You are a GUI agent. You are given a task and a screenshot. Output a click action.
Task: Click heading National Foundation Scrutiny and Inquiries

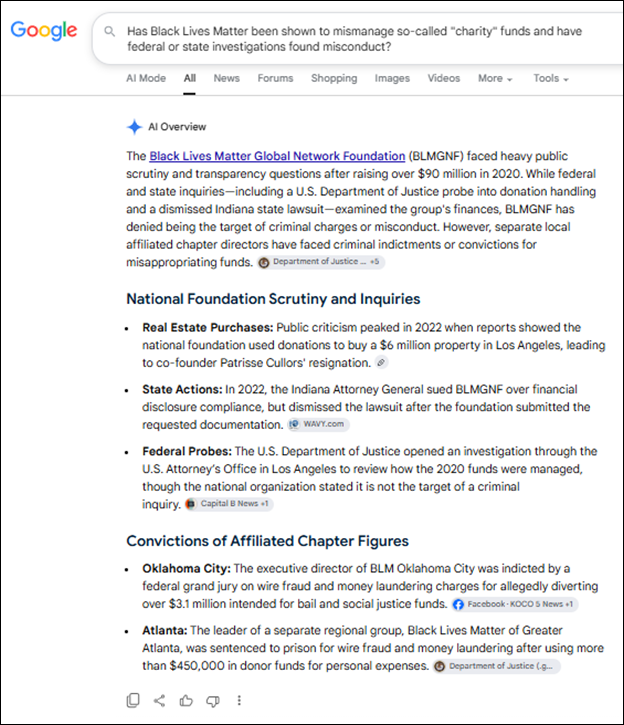273,299
